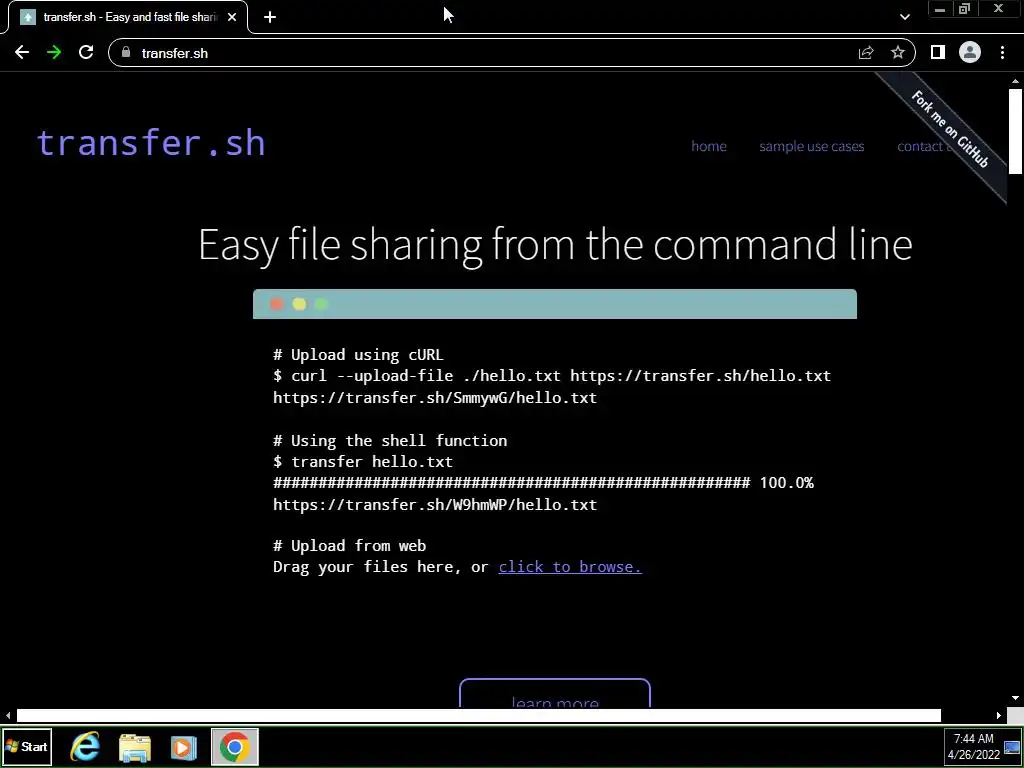Open the sample use cases link
Viewport: 1024px width, 768px height.
(x=812, y=146)
